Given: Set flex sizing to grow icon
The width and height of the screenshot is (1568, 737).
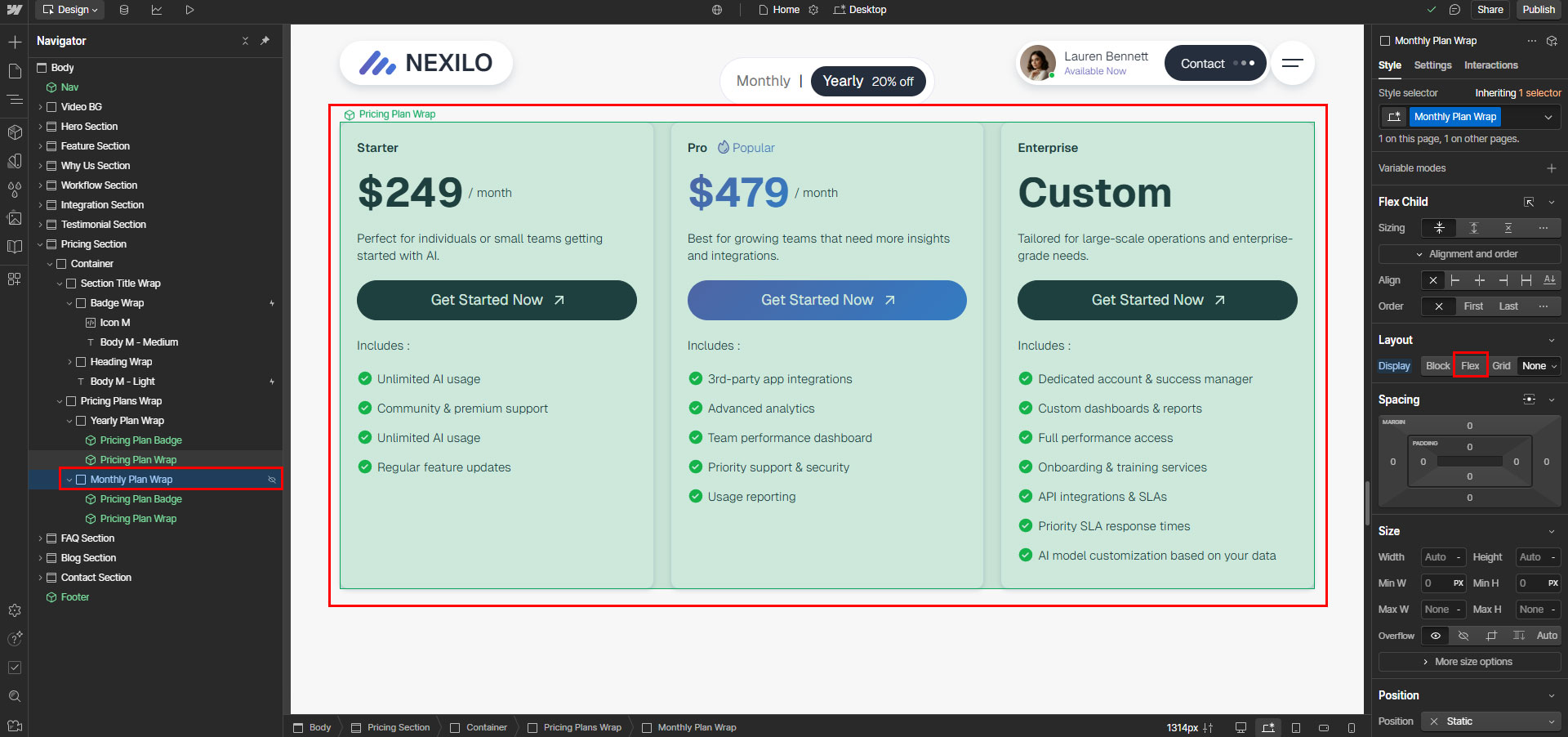Looking at the screenshot, I should tap(1474, 228).
